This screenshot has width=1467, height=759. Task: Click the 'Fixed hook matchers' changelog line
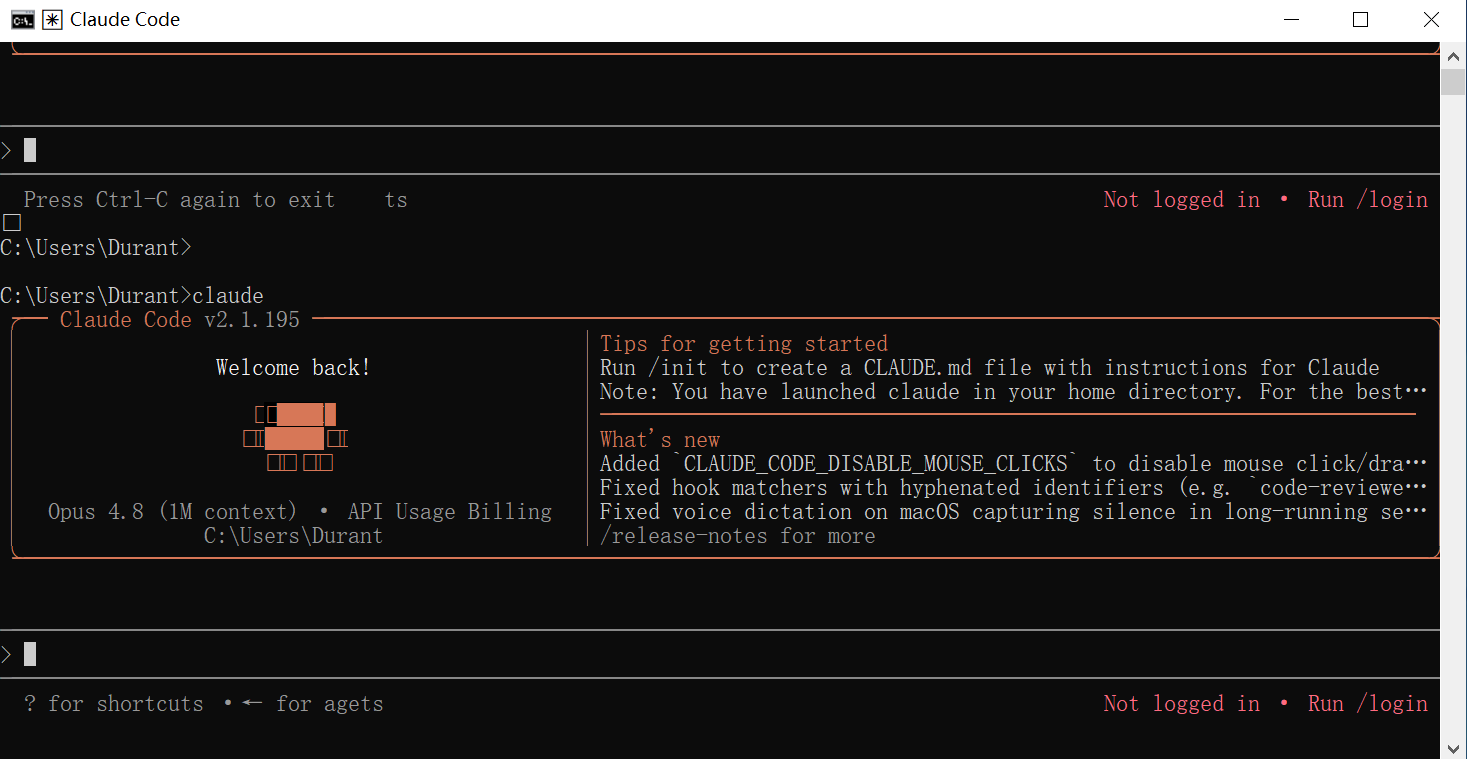pos(1013,488)
